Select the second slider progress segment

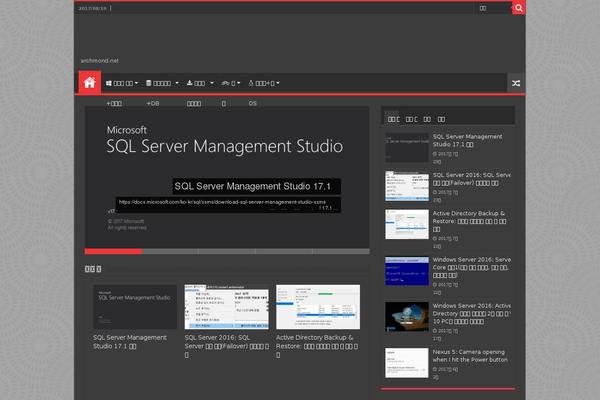[x=170, y=251]
